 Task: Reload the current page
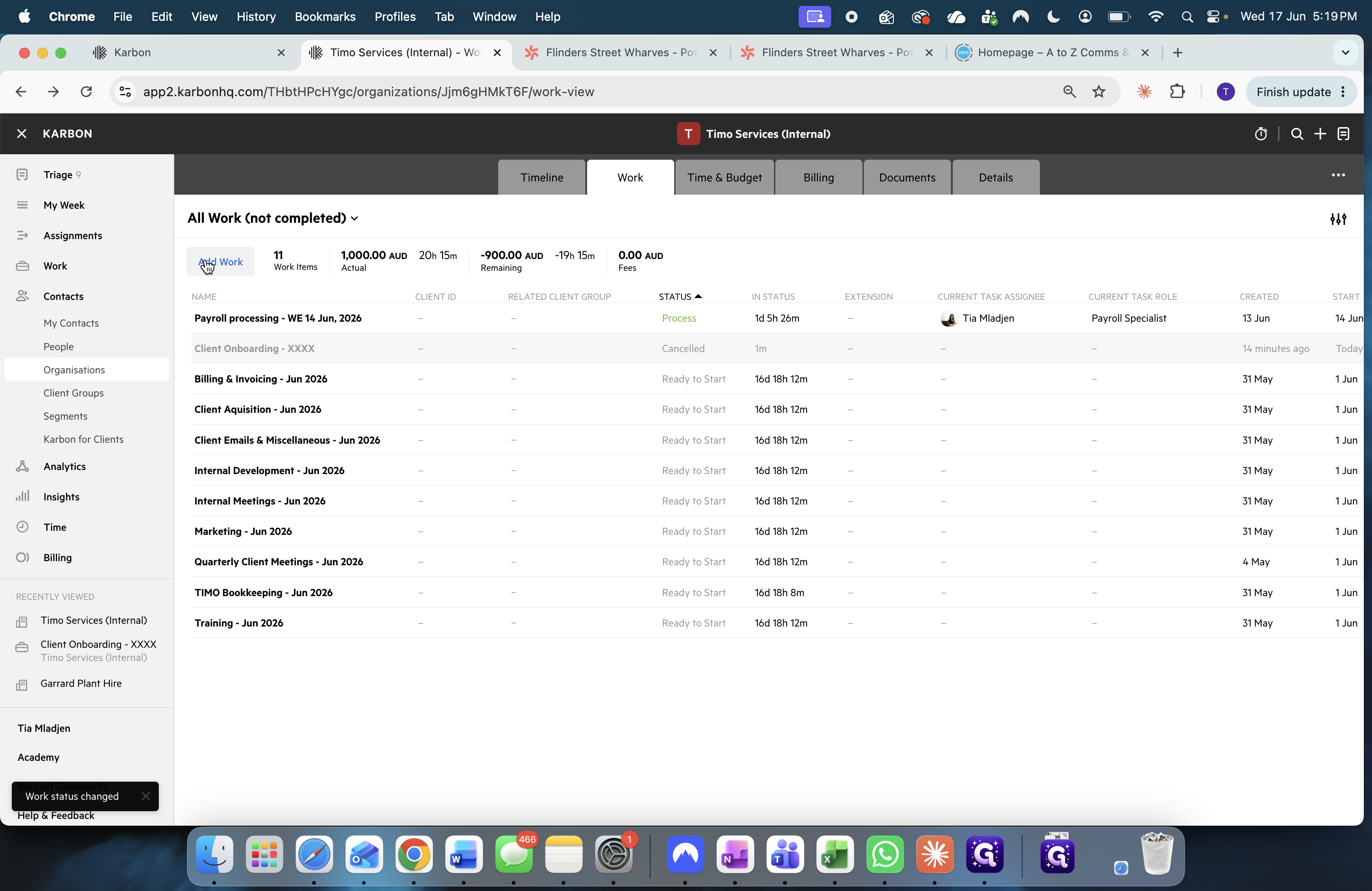click(x=86, y=92)
